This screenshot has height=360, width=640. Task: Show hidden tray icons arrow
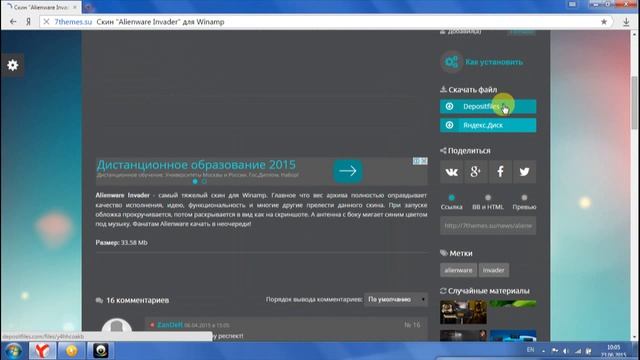(x=543, y=351)
